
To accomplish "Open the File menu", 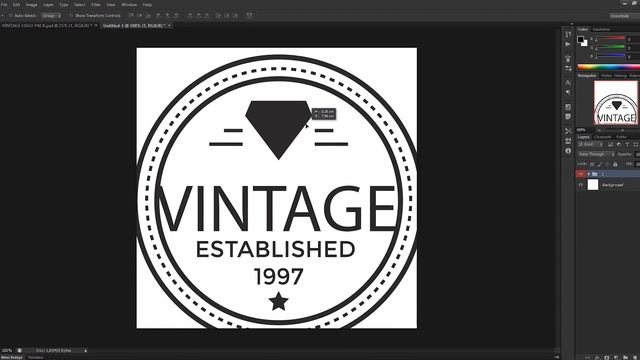I will (4, 4).
